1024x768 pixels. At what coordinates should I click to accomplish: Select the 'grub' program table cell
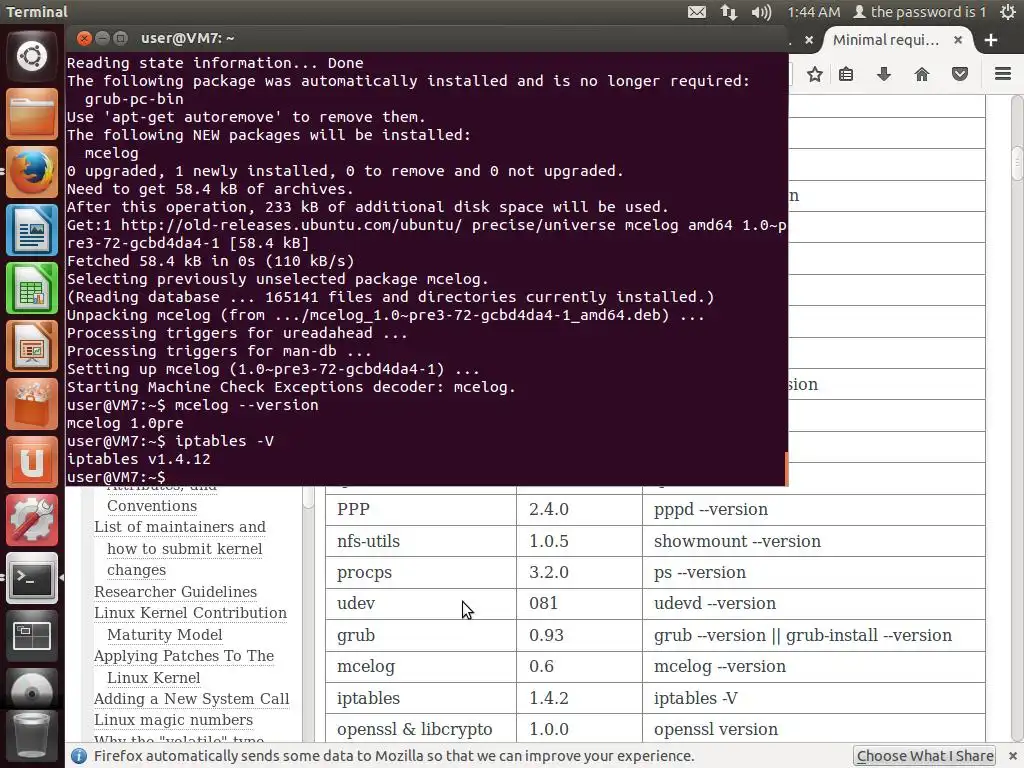[421, 635]
